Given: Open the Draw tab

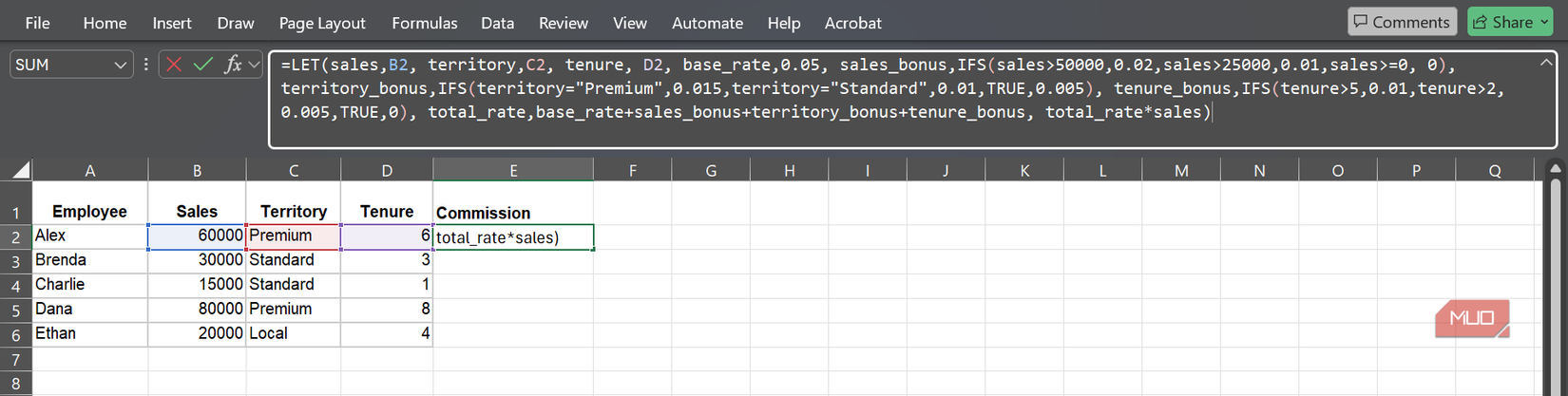Looking at the screenshot, I should pos(236,23).
